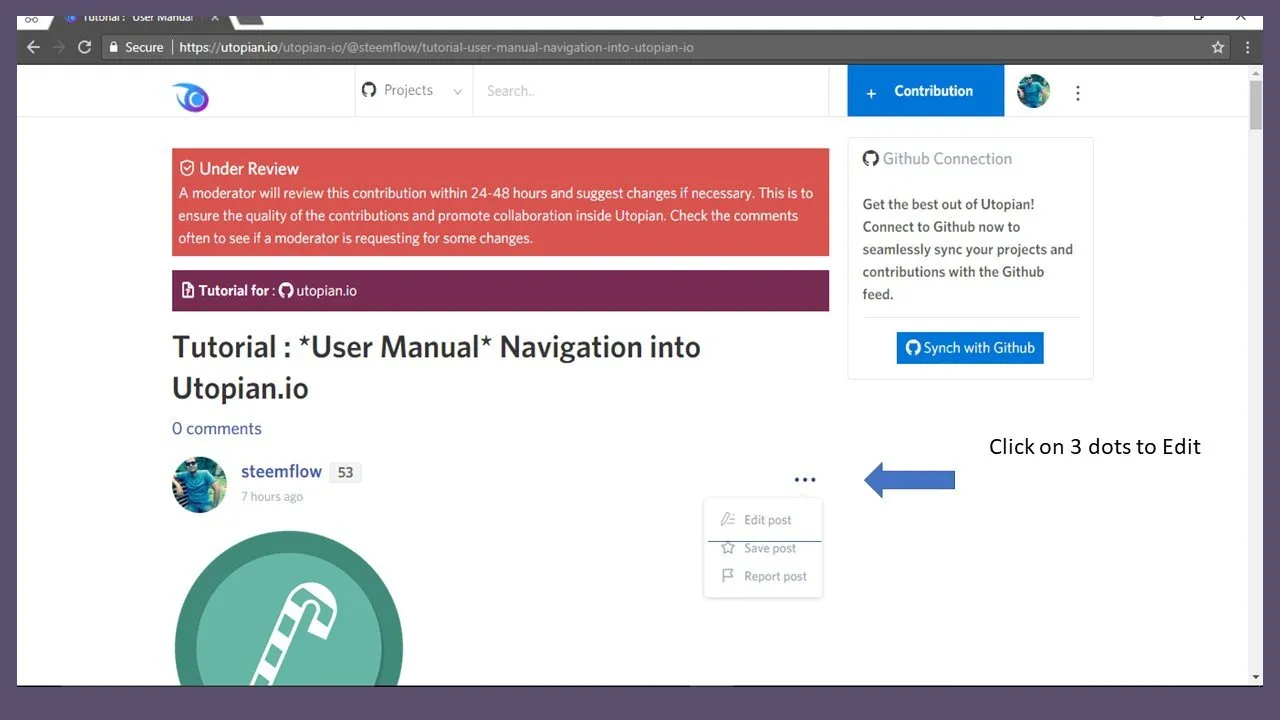Click the Contribution button

[x=925, y=91]
